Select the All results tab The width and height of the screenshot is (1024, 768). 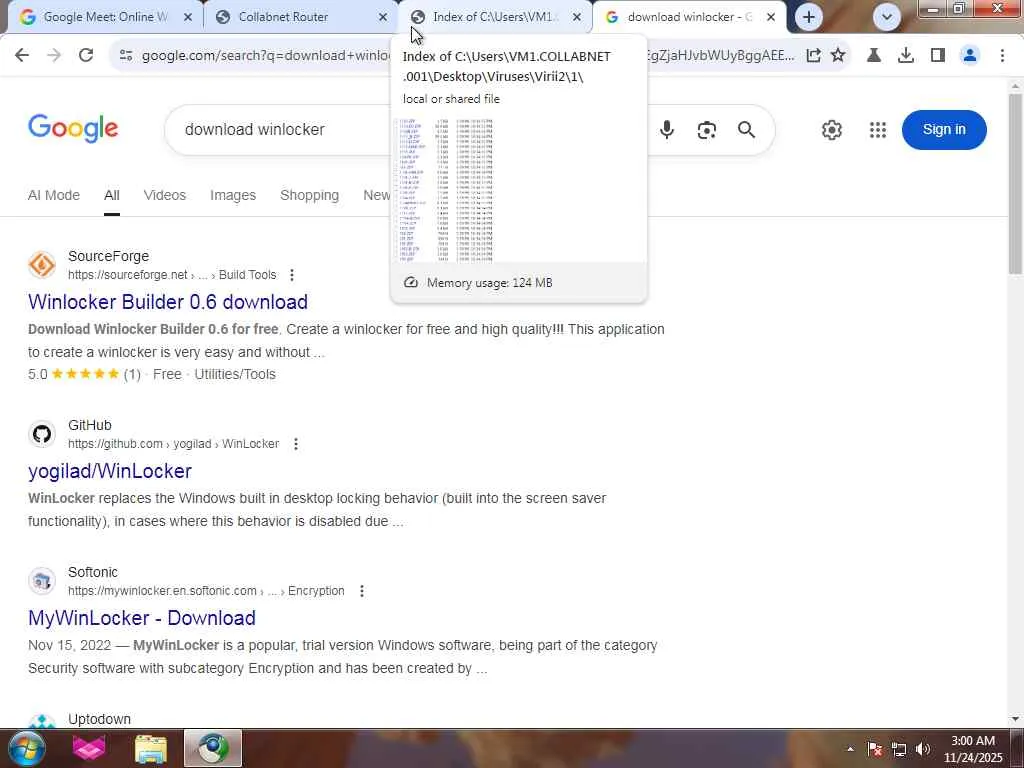(112, 195)
